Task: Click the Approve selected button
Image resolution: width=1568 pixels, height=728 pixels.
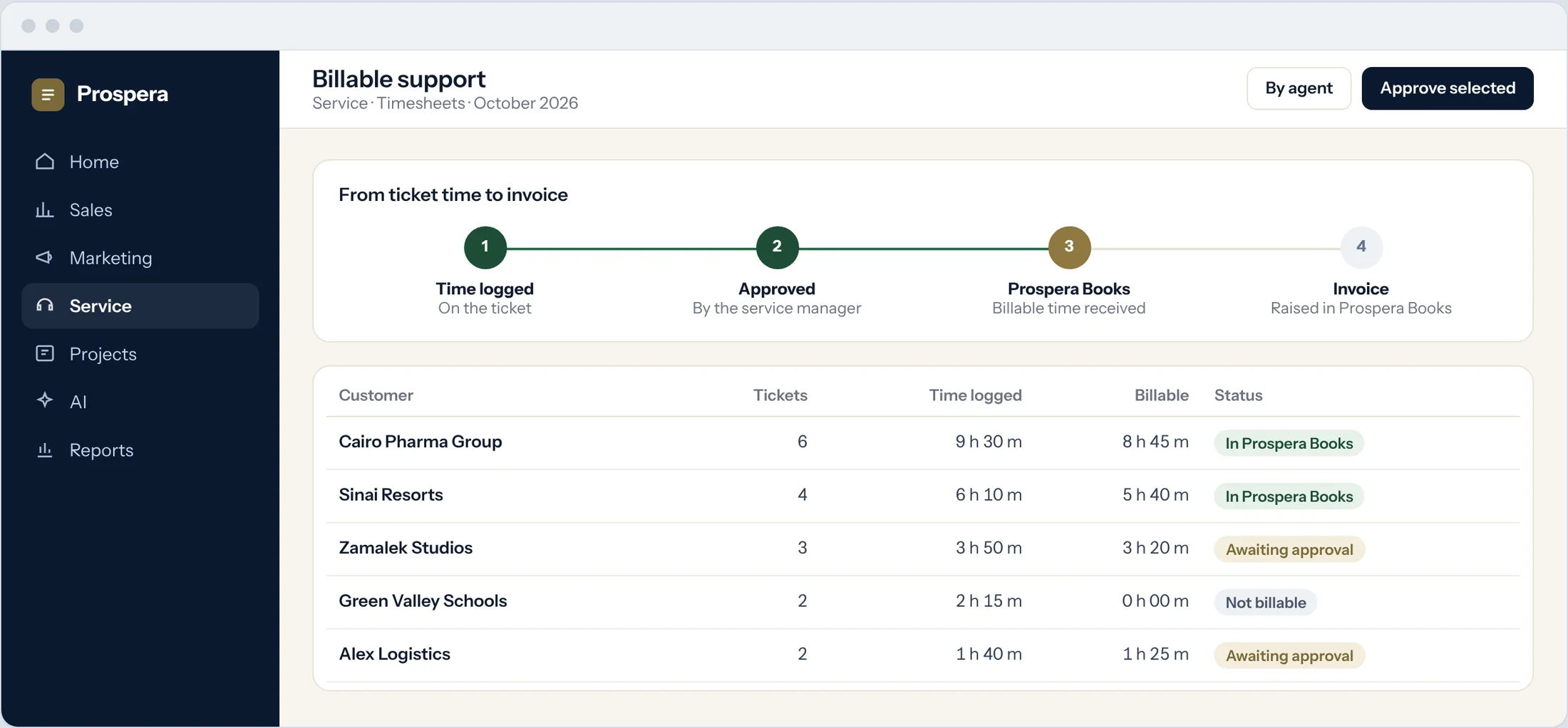Action: [1448, 88]
